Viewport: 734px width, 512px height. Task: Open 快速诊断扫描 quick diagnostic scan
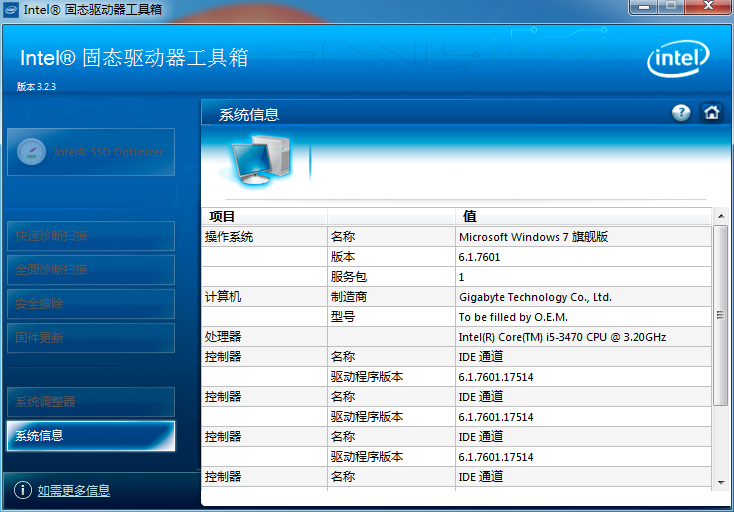[90, 236]
